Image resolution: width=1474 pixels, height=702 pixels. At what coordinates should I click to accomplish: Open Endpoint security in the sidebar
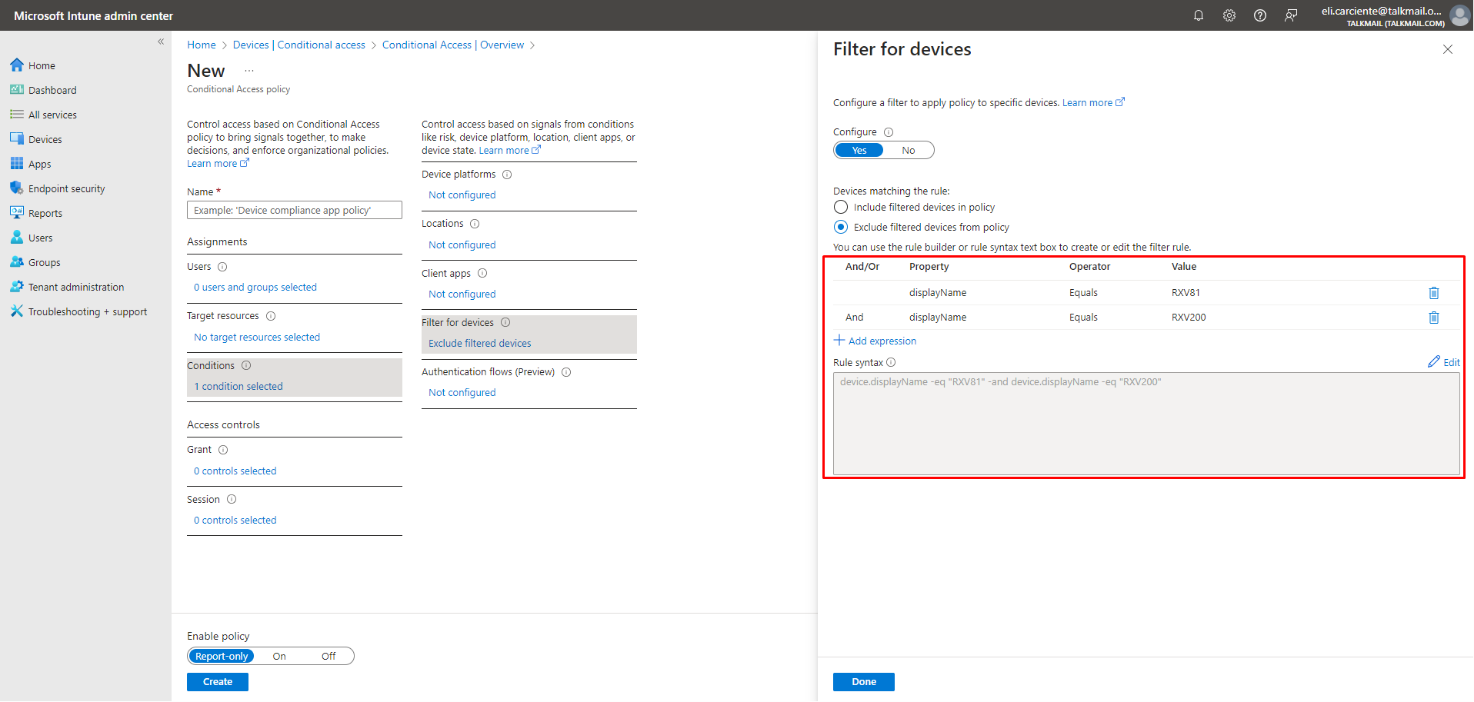click(x=66, y=188)
